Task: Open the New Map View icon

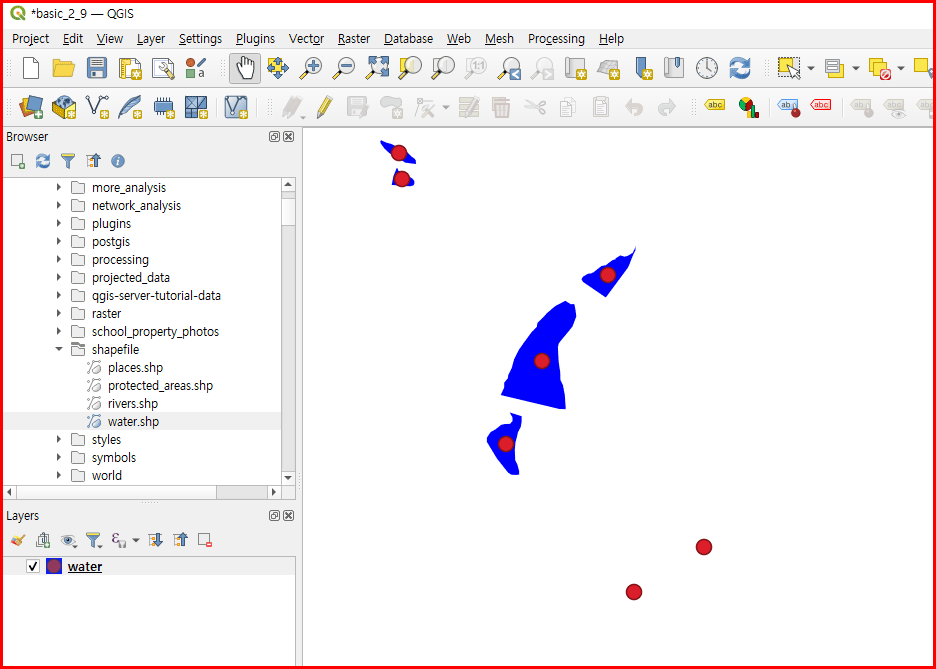Action: pos(575,68)
